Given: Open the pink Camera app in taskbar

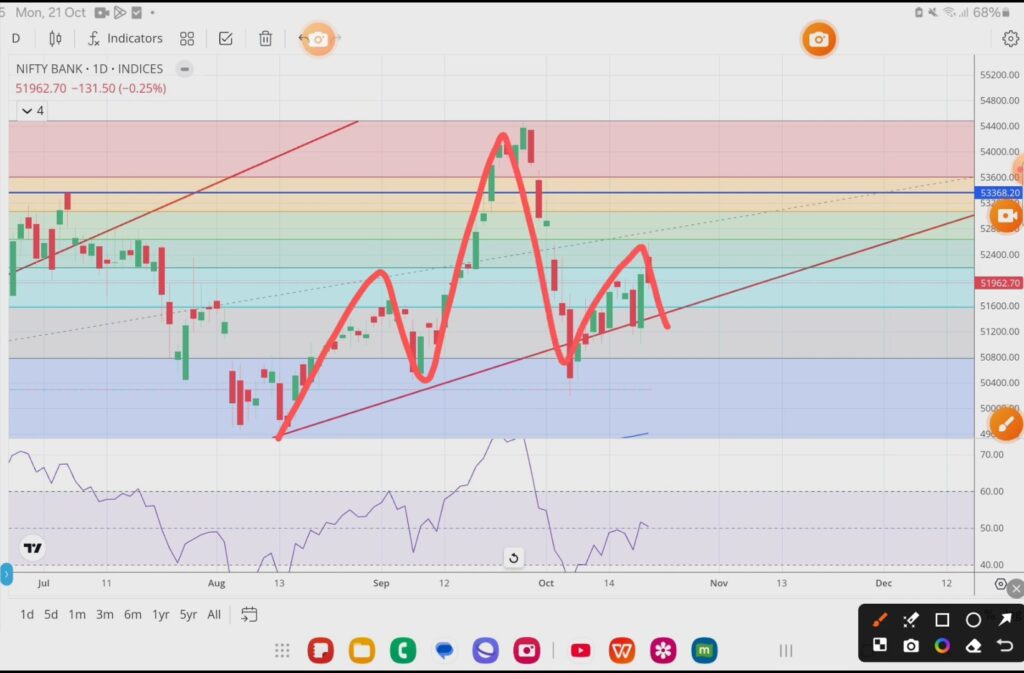Looking at the screenshot, I should coord(526,650).
